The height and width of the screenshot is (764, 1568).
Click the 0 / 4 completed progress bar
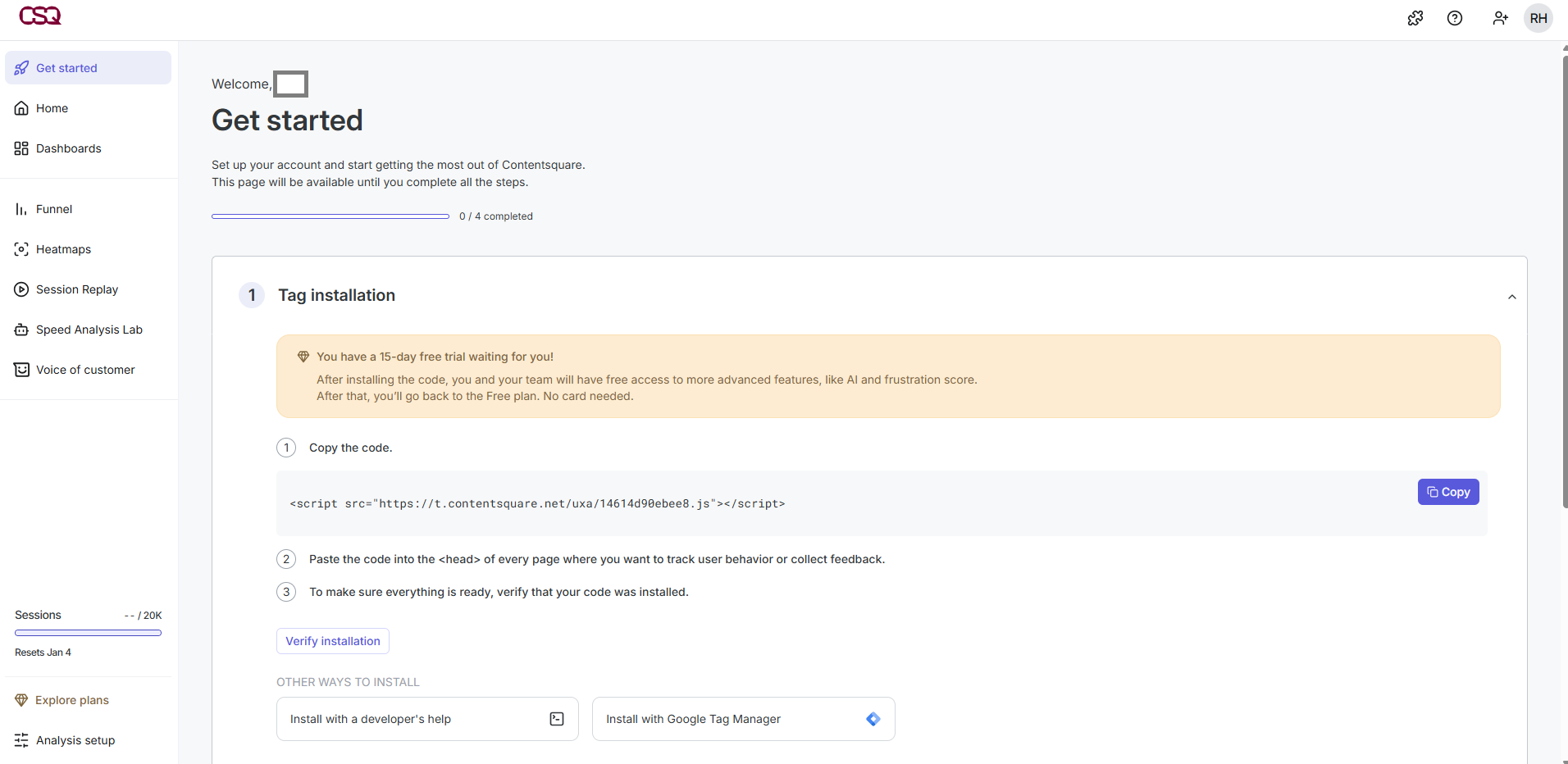click(330, 216)
